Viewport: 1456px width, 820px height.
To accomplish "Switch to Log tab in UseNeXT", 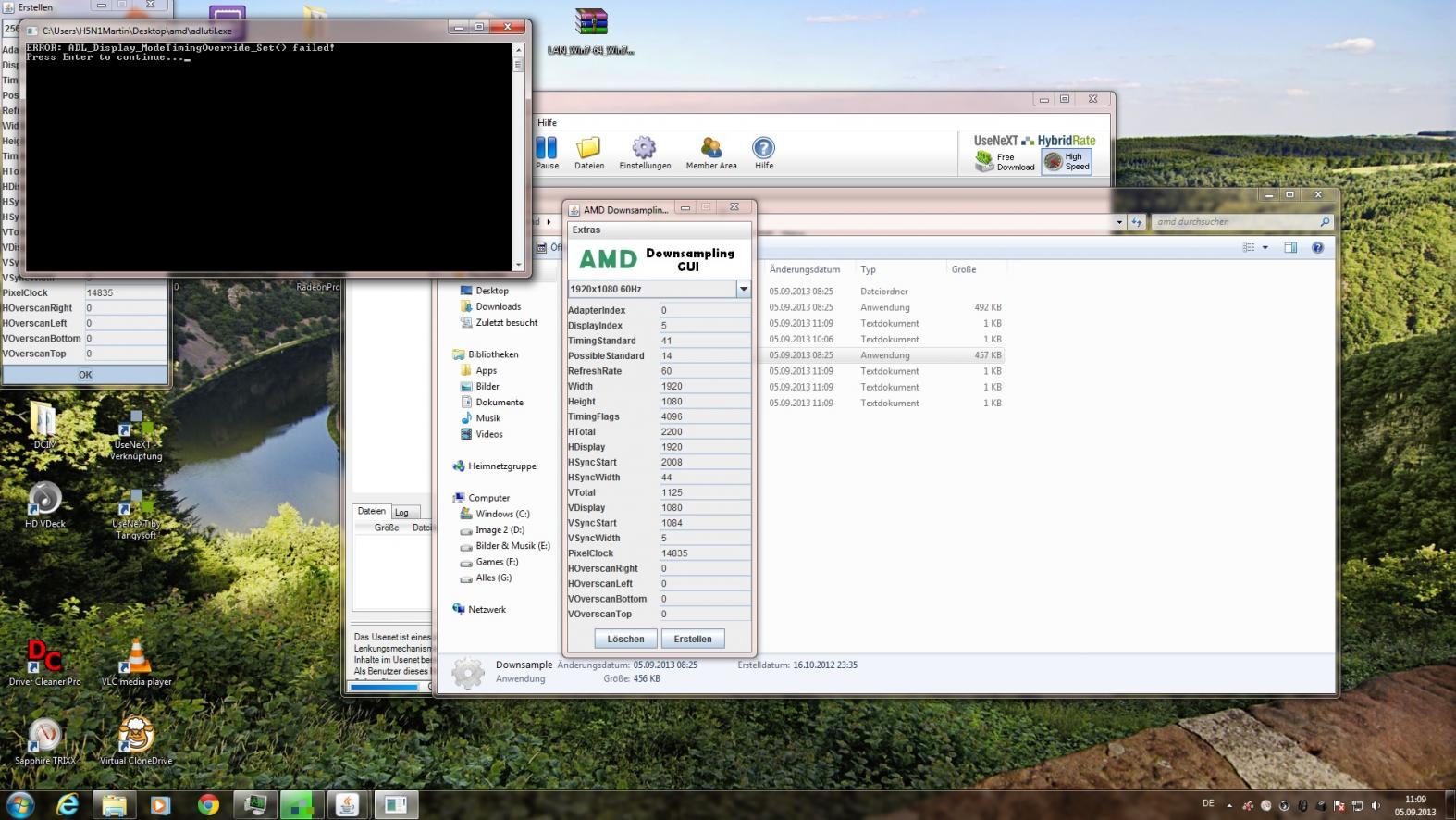I will coord(401,512).
